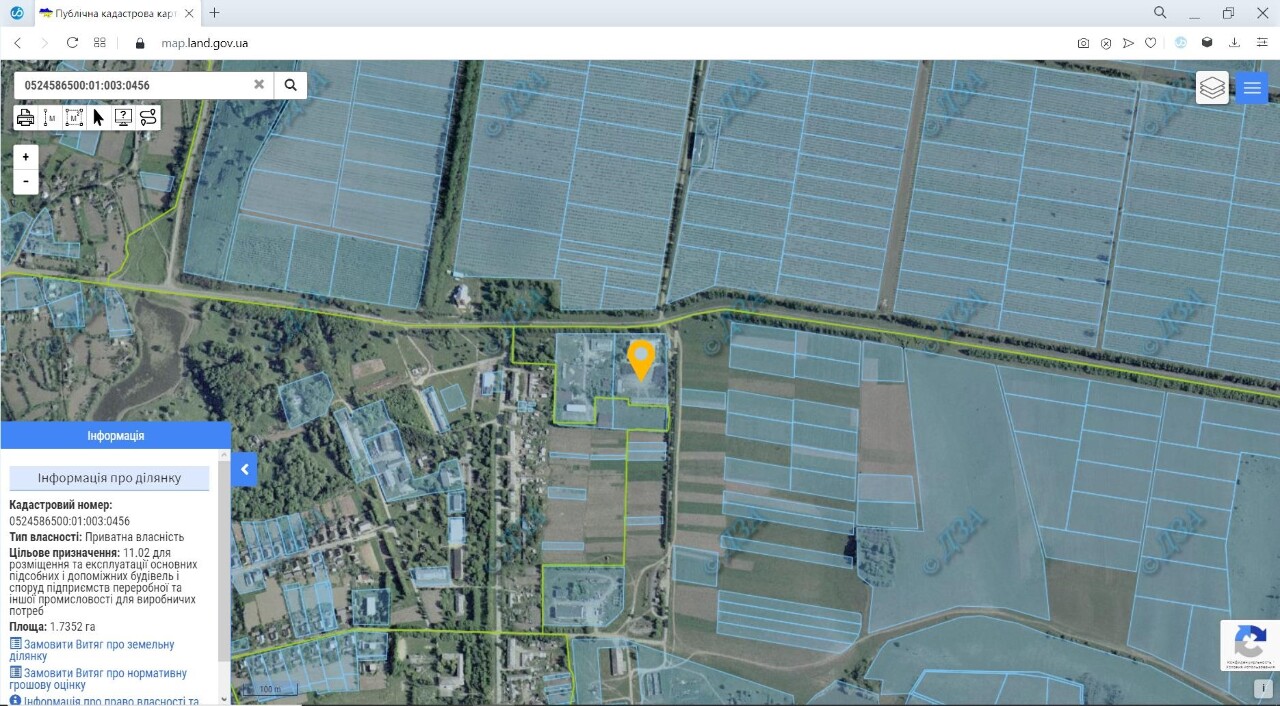The width and height of the screenshot is (1280, 706).
Task: Zoom in the map with plus
Action: 26,157
